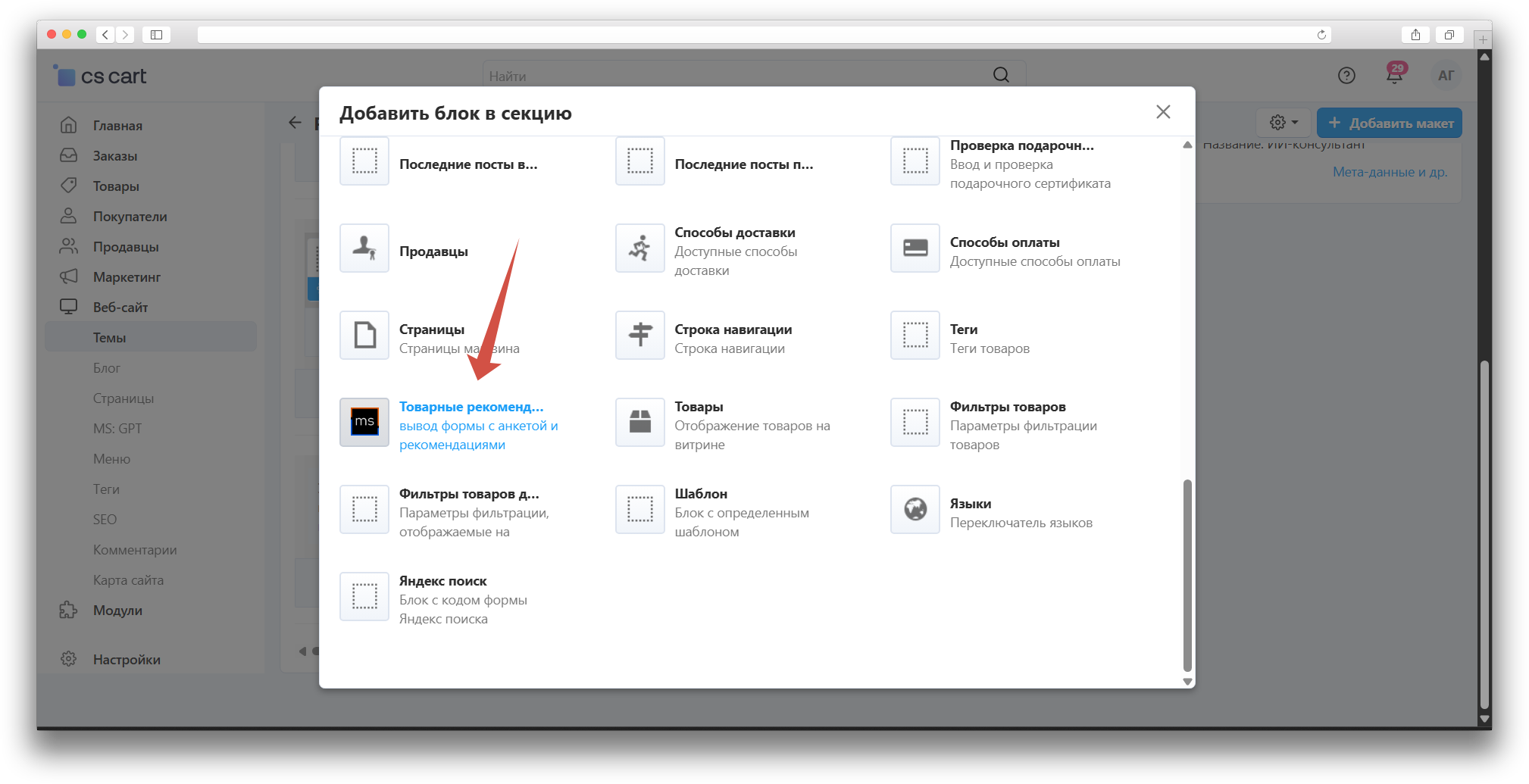Image resolution: width=1529 pixels, height=784 pixels.
Task: Open Маркетинг in the sidebar menu
Action: tap(127, 277)
